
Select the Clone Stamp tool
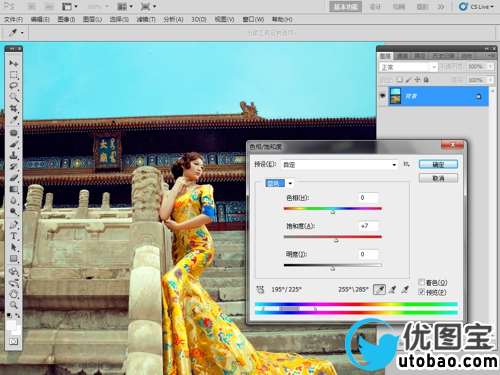point(14,155)
